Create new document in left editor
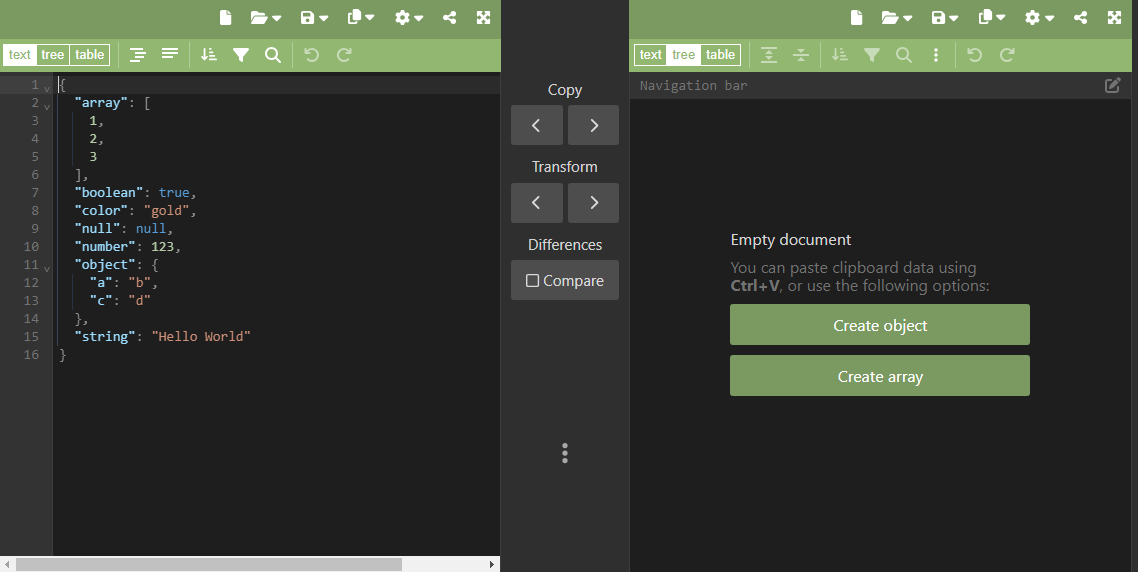 226,17
